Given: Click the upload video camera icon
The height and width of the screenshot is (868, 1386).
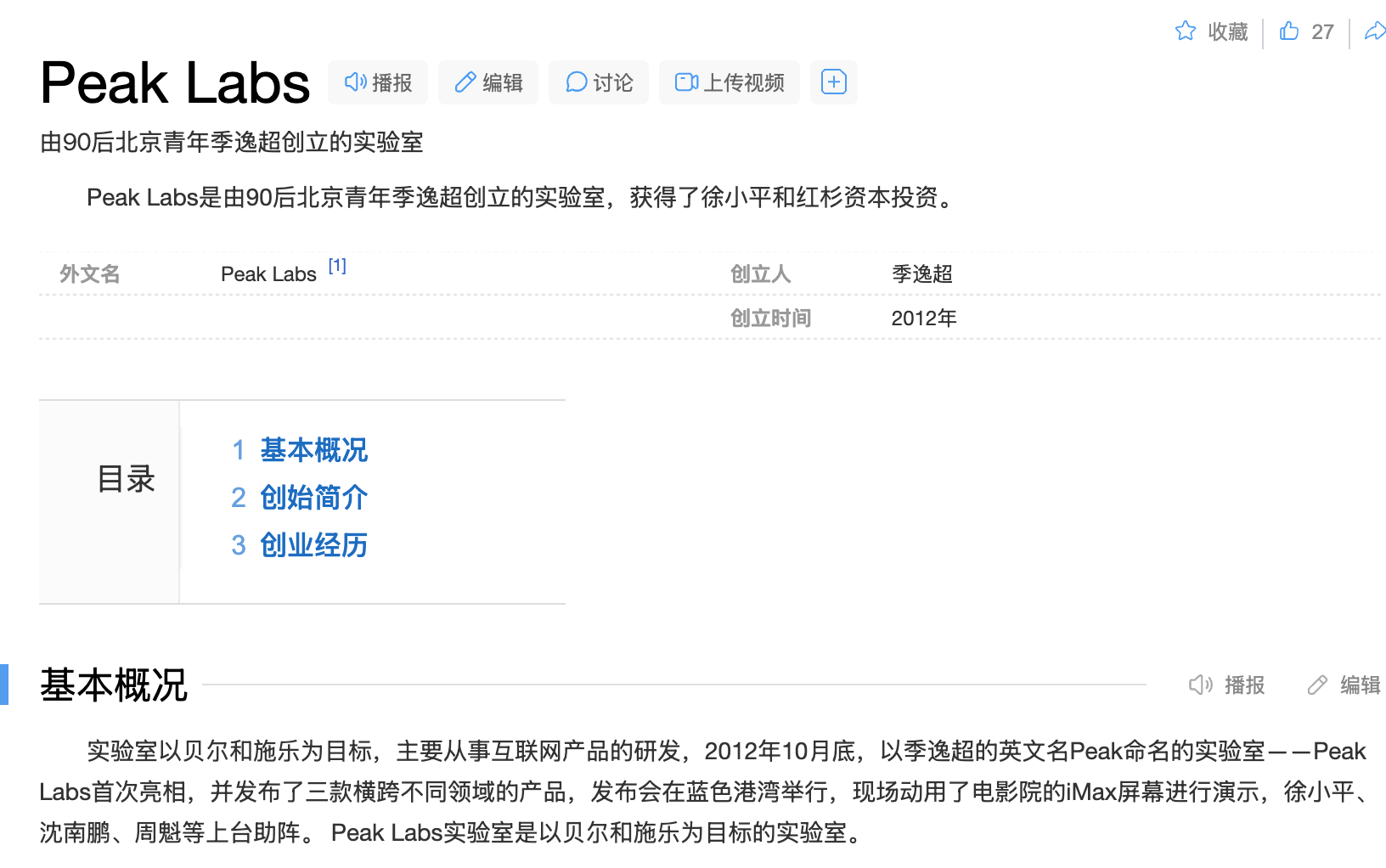Looking at the screenshot, I should pos(686,82).
